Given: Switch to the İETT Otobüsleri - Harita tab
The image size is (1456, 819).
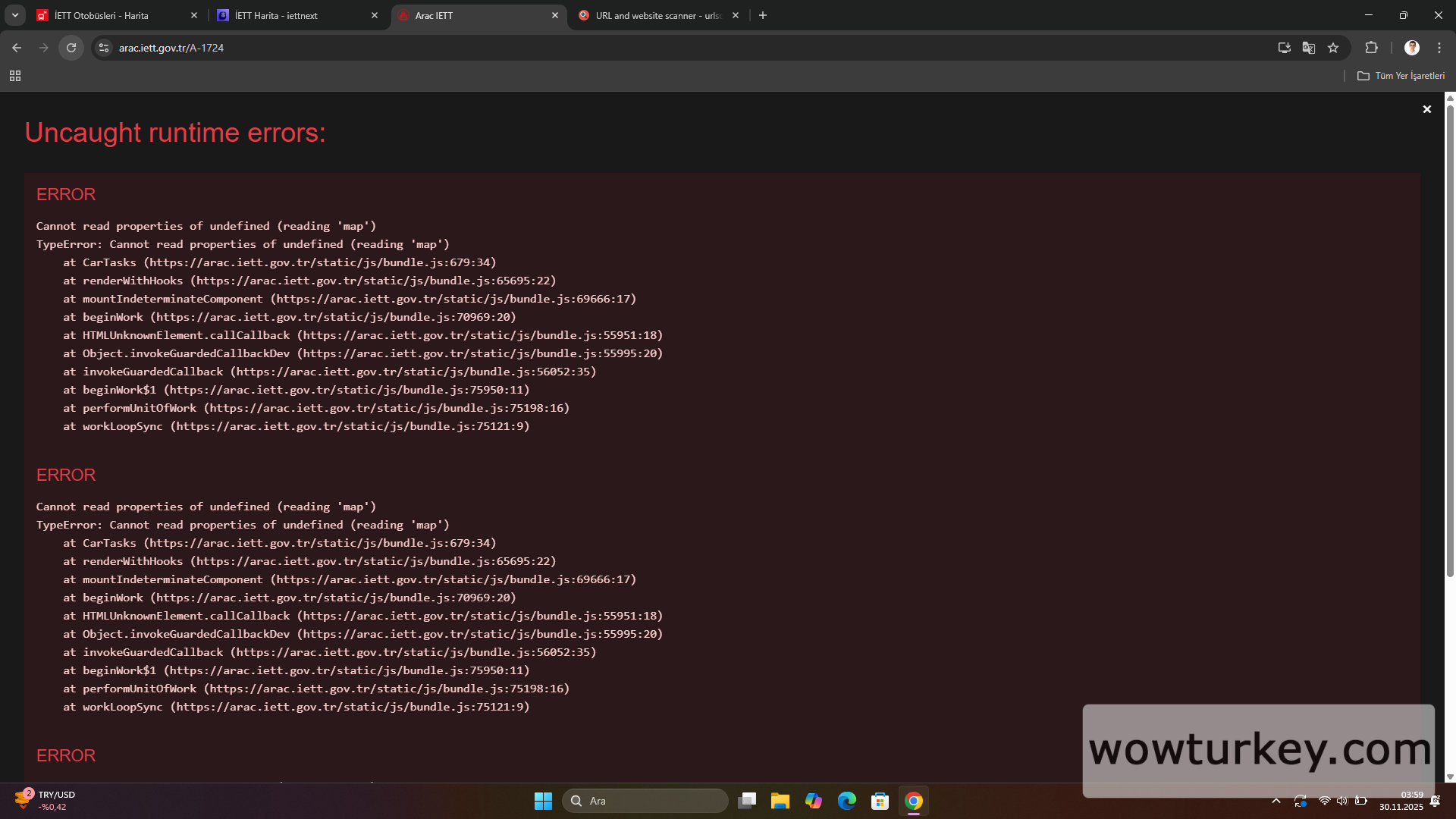Looking at the screenshot, I should [114, 15].
